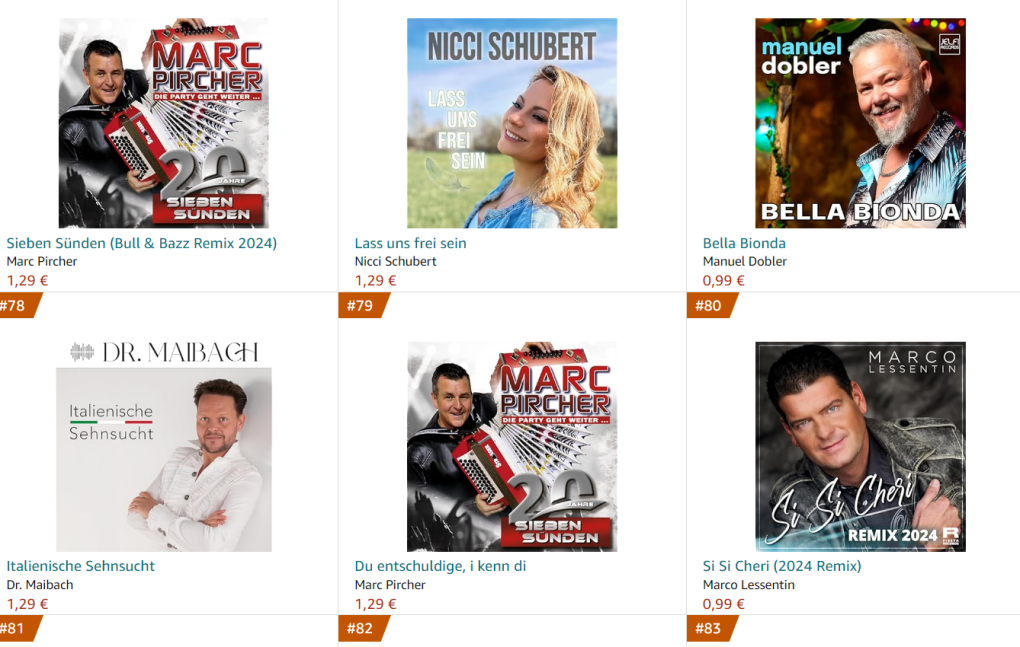1020x647 pixels.
Task: Click the Manuel Dobler Bella Bionda cover art
Action: pos(860,123)
